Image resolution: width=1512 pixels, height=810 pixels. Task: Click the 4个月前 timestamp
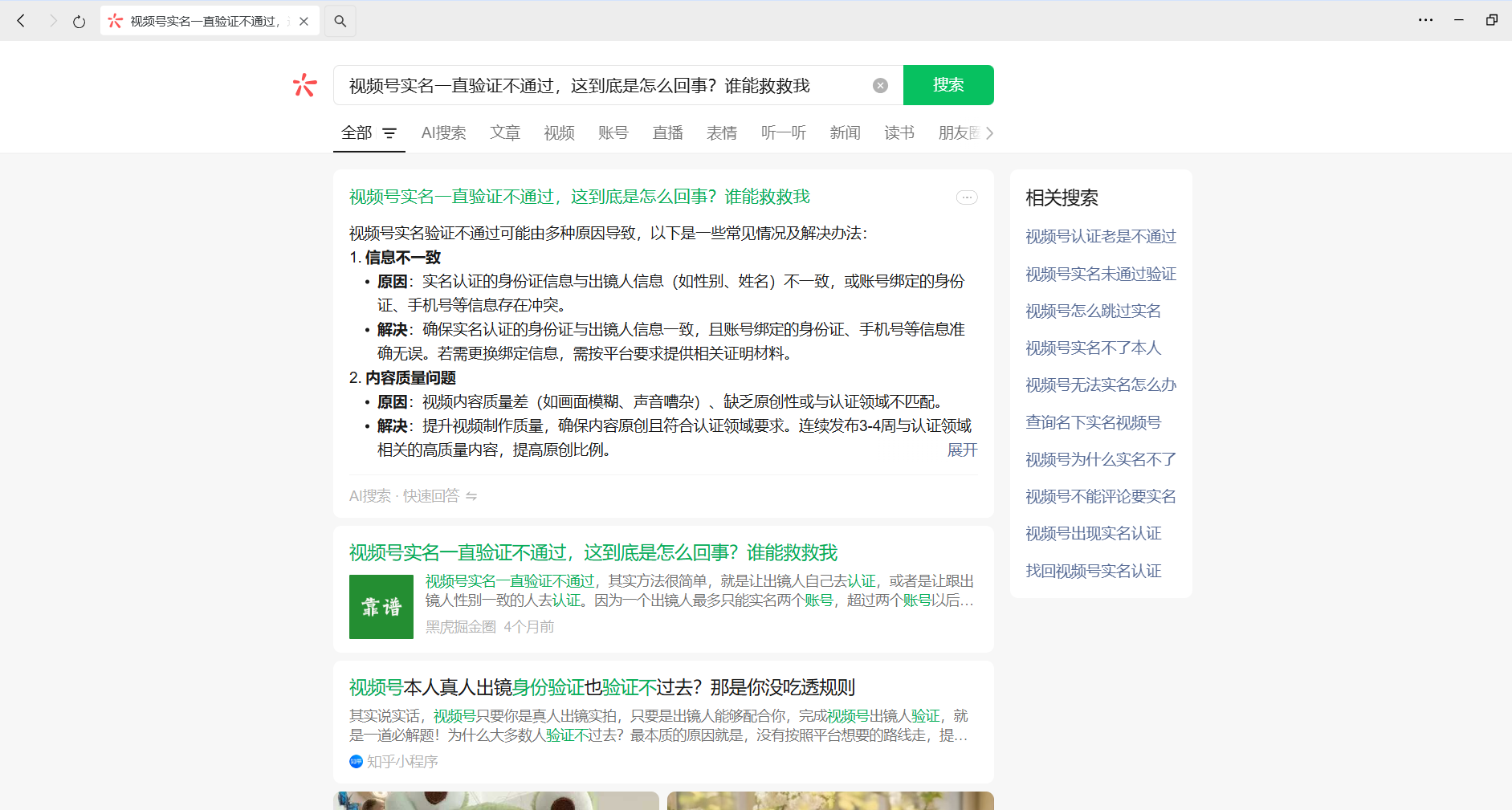(528, 627)
